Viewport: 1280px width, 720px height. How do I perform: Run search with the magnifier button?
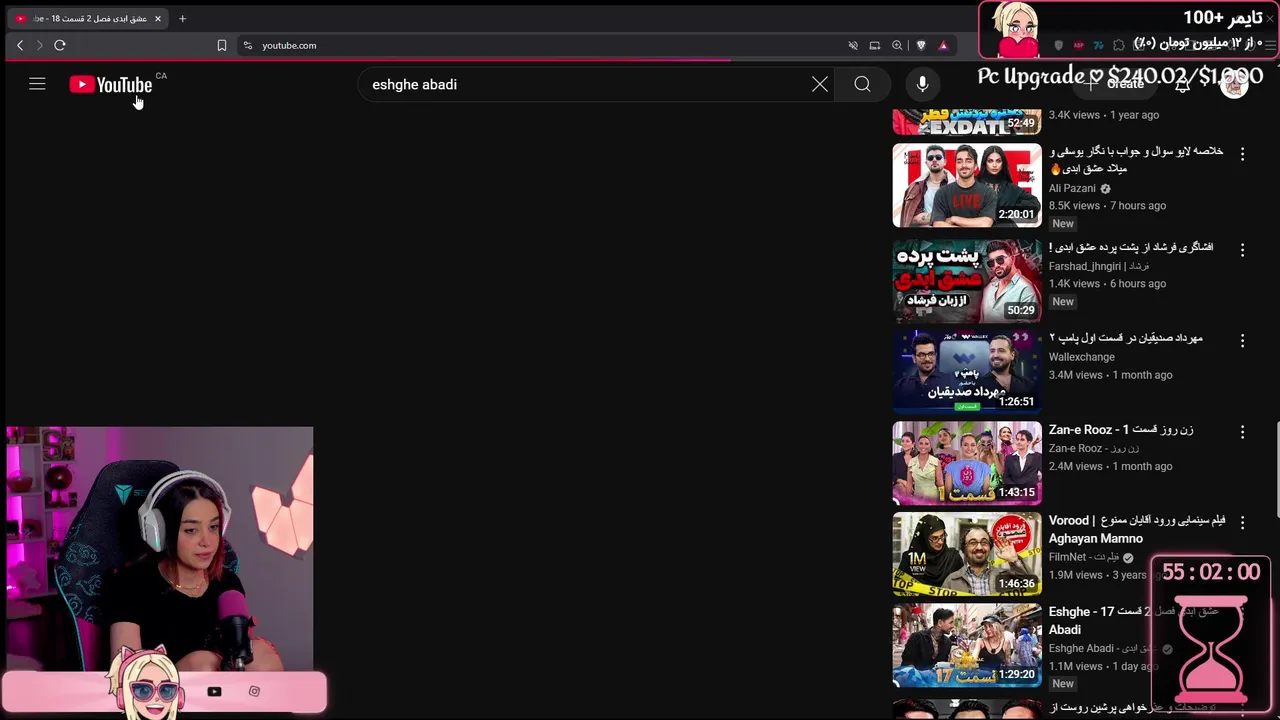click(x=862, y=84)
